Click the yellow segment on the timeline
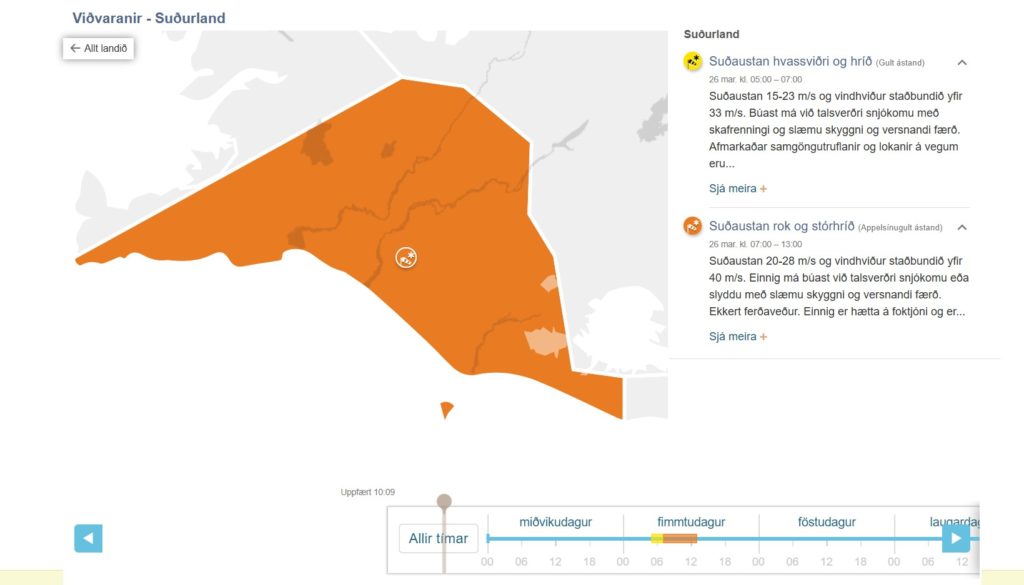The image size is (1024, 585). coord(657,539)
